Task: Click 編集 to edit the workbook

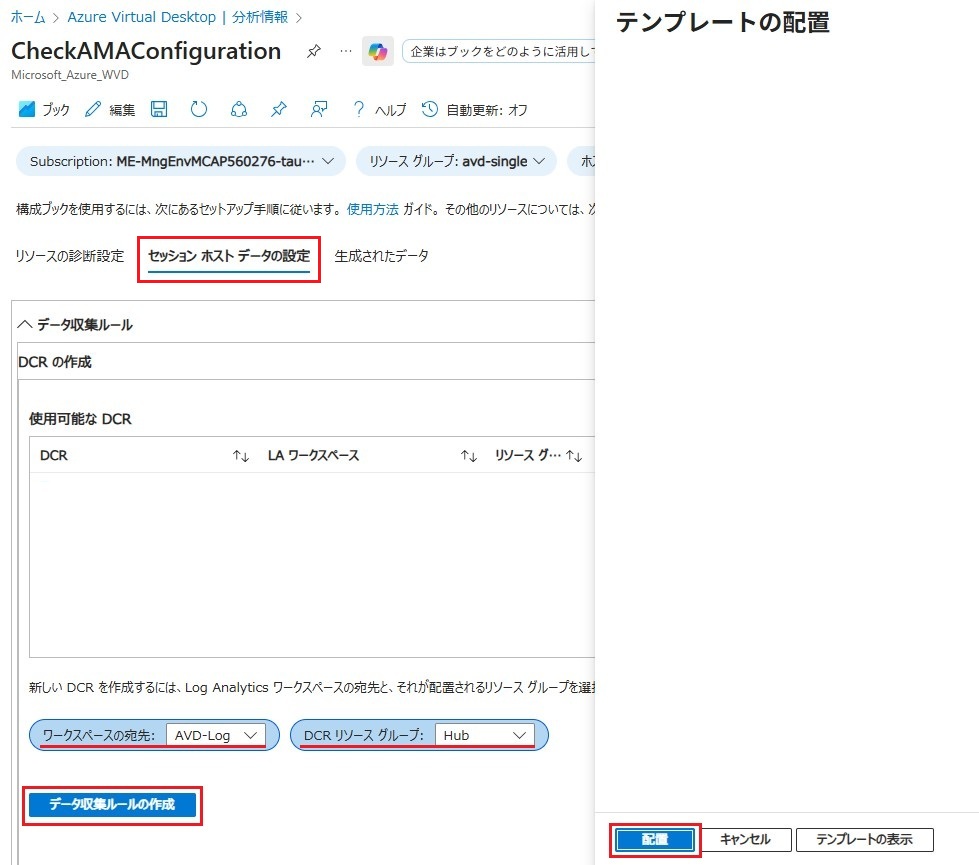Action: (x=110, y=110)
